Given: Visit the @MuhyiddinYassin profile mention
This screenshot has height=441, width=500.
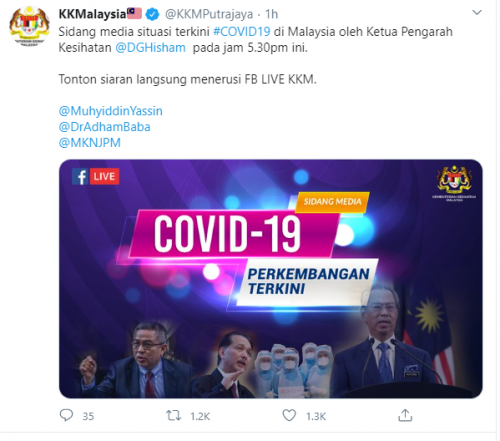Looking at the screenshot, I should (111, 111).
